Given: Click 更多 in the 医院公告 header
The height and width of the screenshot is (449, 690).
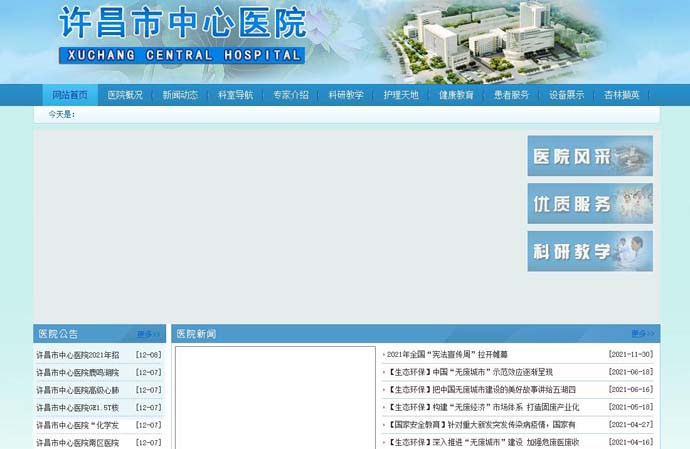Looking at the screenshot, I should 148,334.
